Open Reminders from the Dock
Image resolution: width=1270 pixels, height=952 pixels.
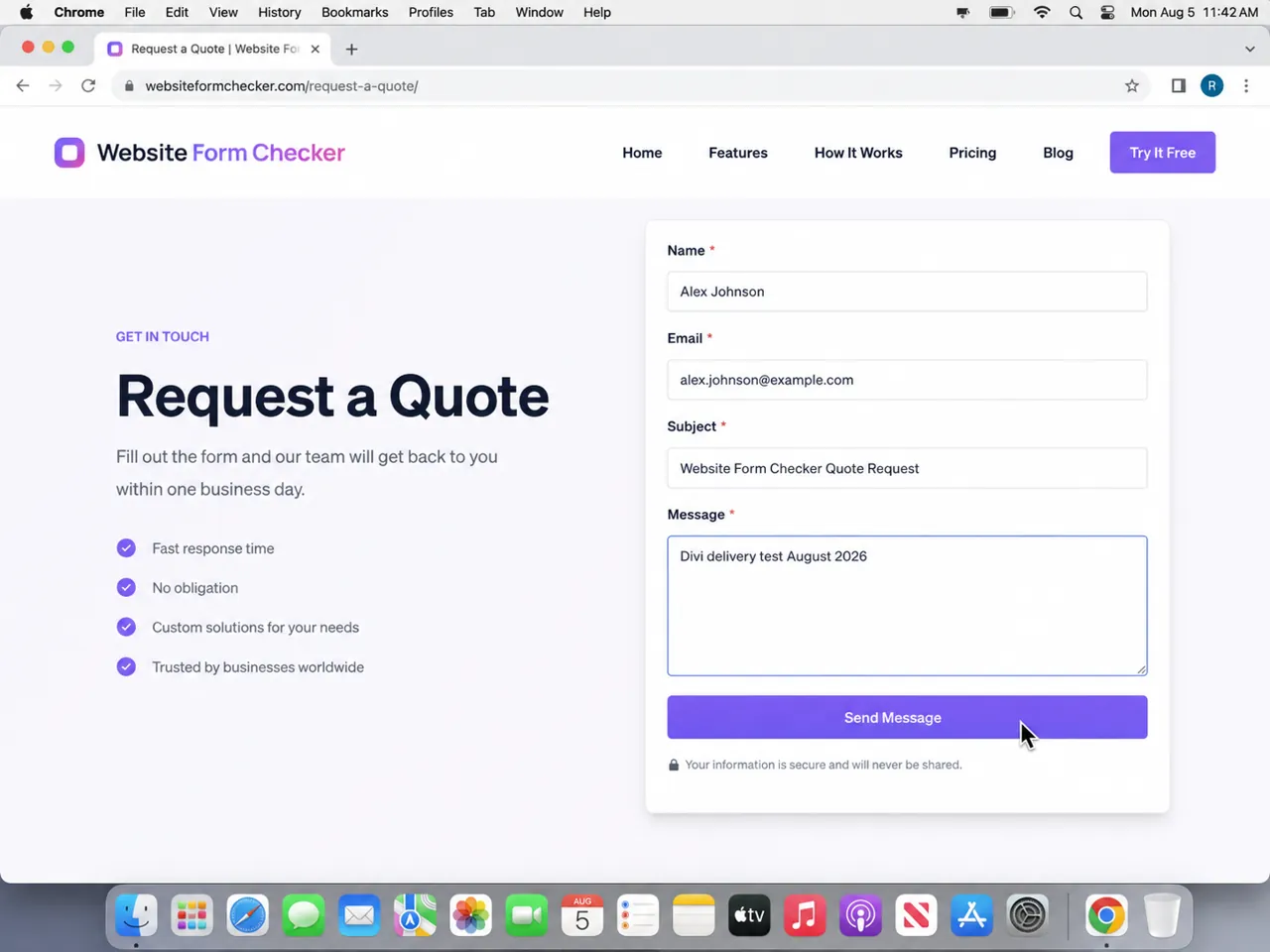point(638,915)
